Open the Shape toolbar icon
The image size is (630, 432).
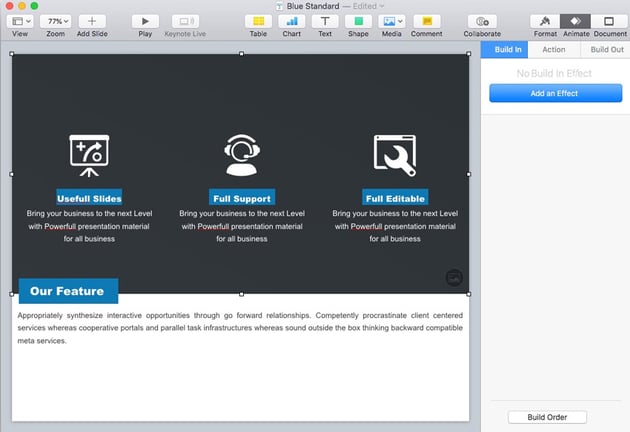(358, 21)
